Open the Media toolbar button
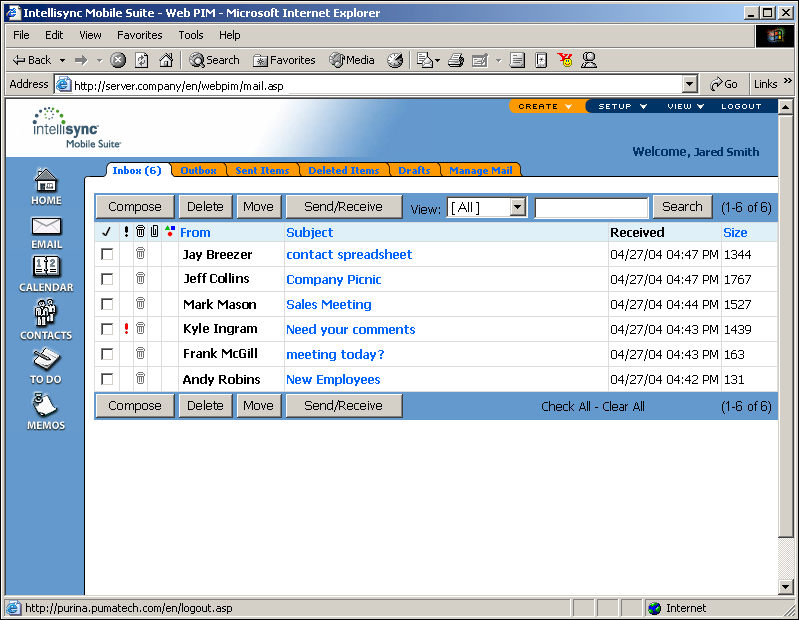Image resolution: width=799 pixels, height=620 pixels. [352, 60]
